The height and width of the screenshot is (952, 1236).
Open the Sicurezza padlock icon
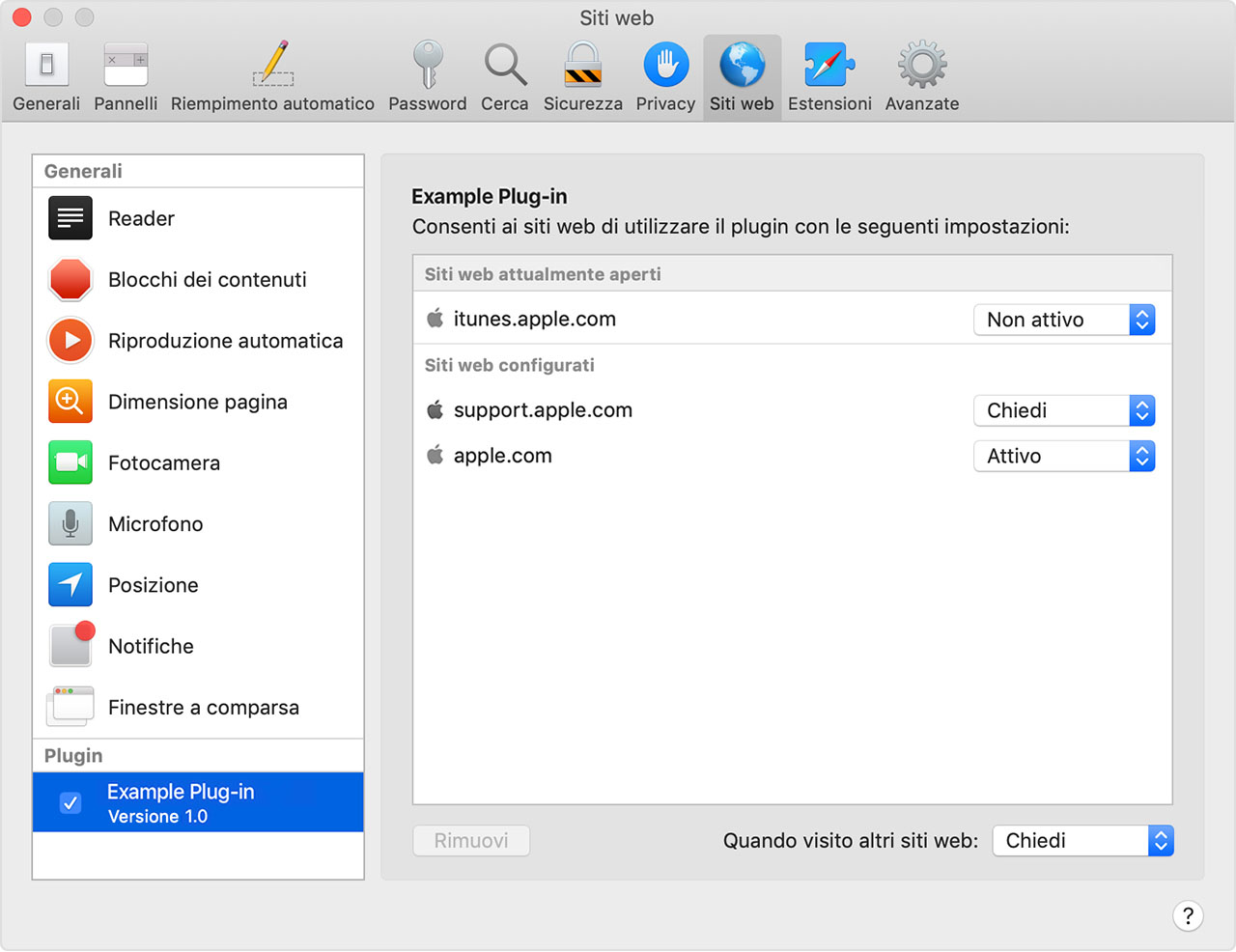click(x=583, y=65)
